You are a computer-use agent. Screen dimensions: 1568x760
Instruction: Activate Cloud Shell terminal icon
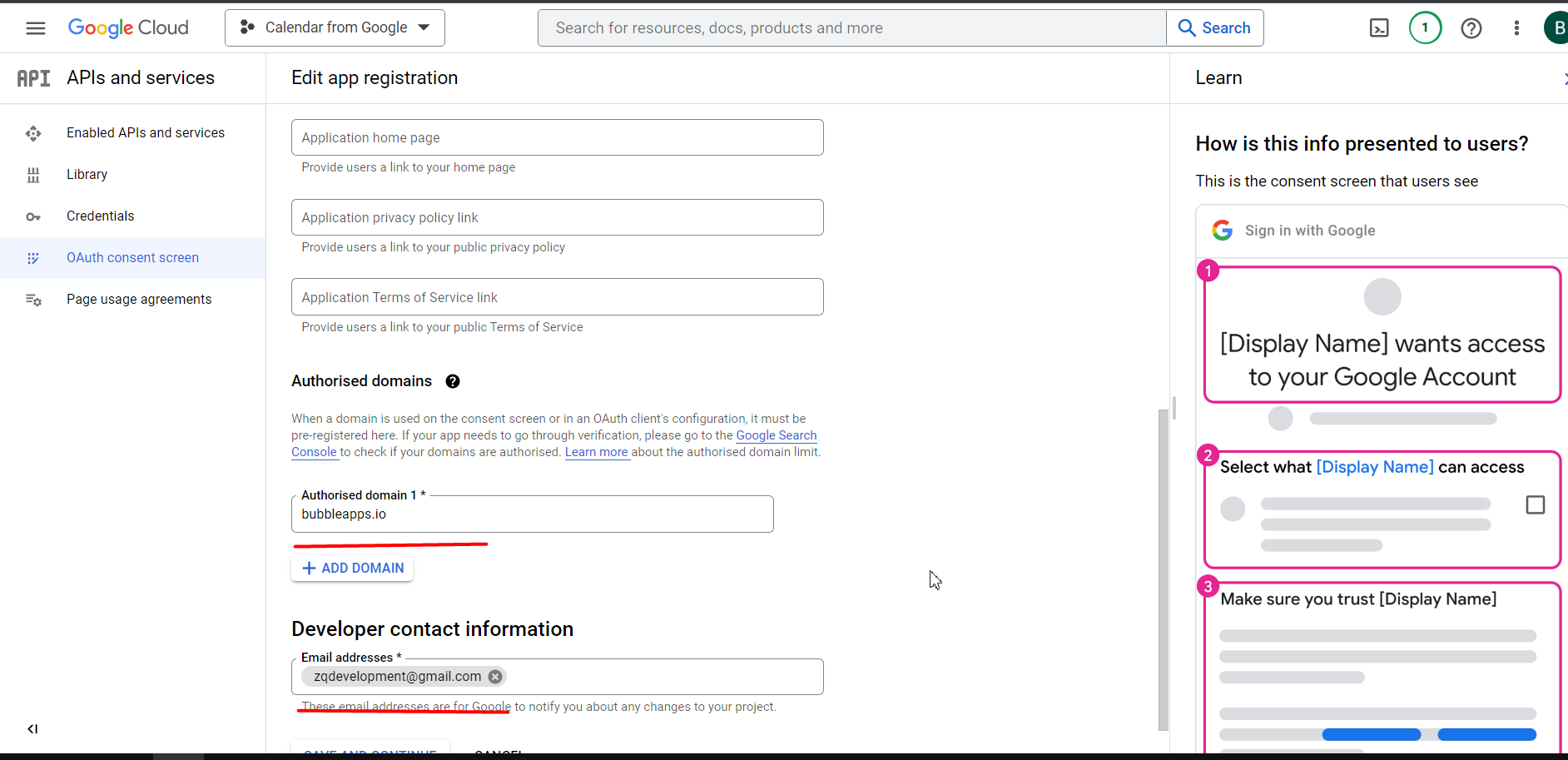click(x=1379, y=28)
